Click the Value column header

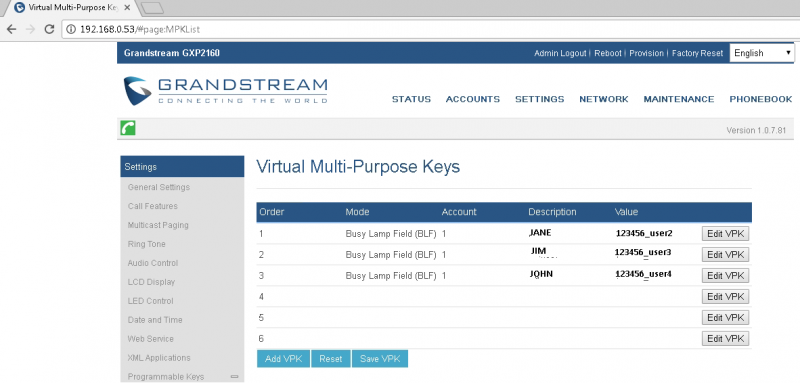(x=626, y=212)
